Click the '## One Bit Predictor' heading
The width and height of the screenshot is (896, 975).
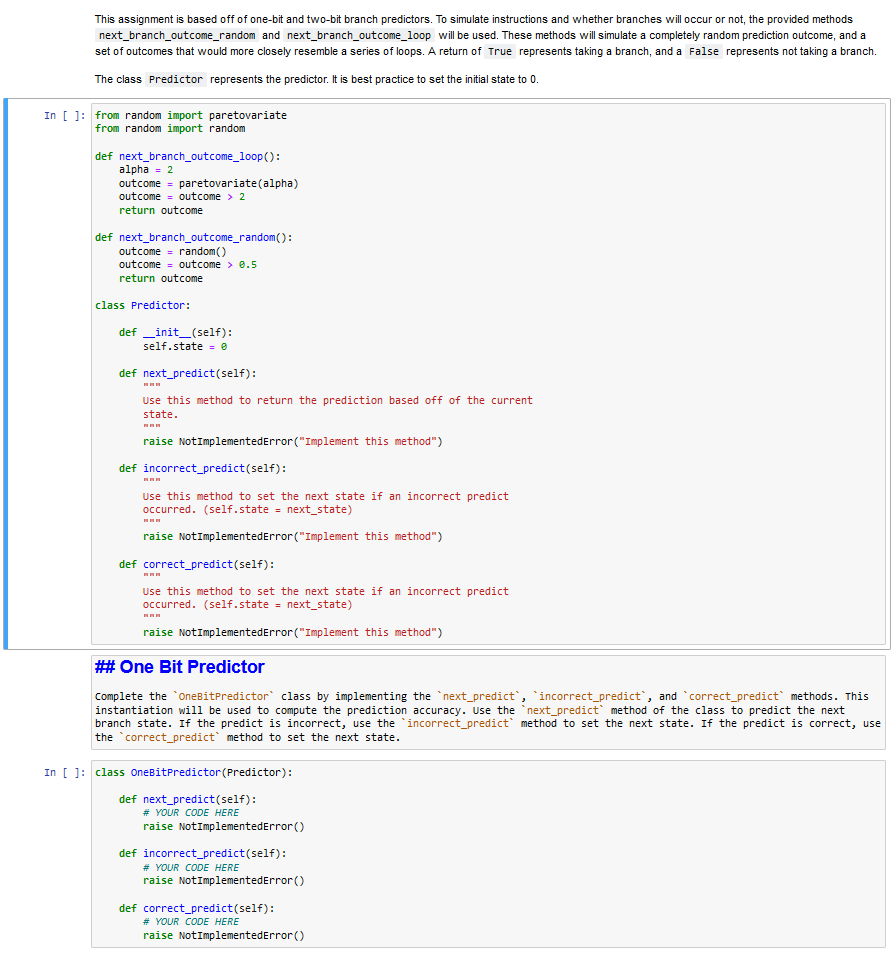tap(180, 667)
